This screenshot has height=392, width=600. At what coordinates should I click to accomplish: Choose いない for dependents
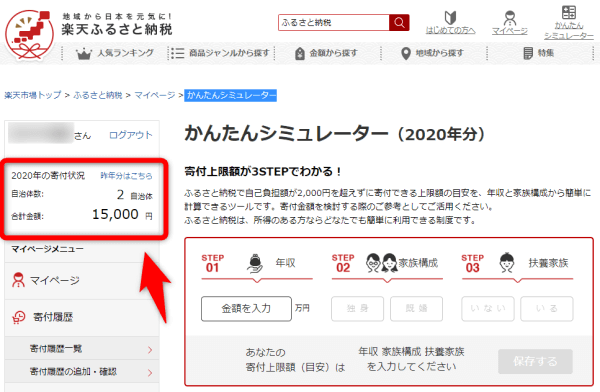tap(488, 309)
